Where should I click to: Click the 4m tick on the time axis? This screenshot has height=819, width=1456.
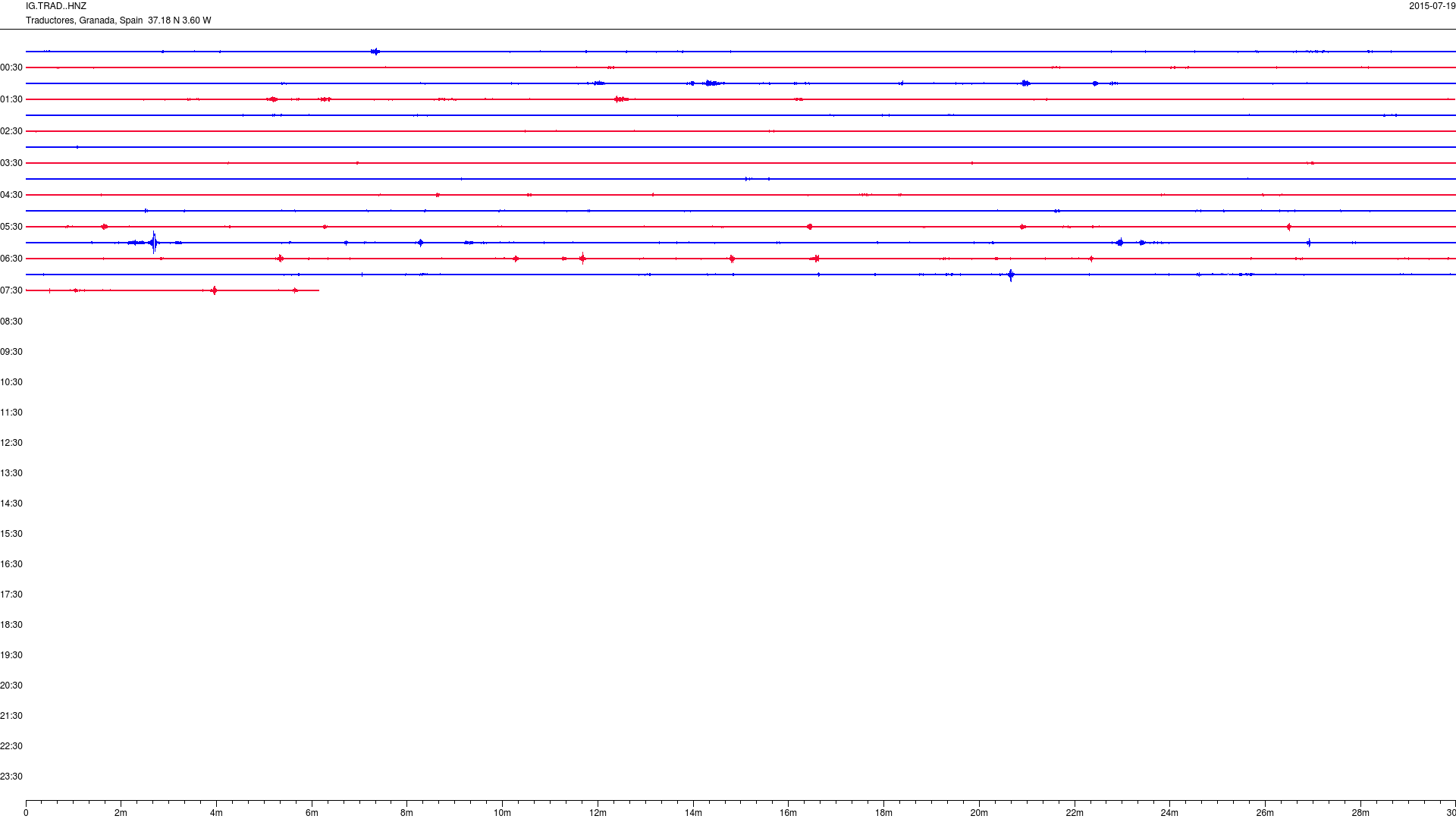216,813
